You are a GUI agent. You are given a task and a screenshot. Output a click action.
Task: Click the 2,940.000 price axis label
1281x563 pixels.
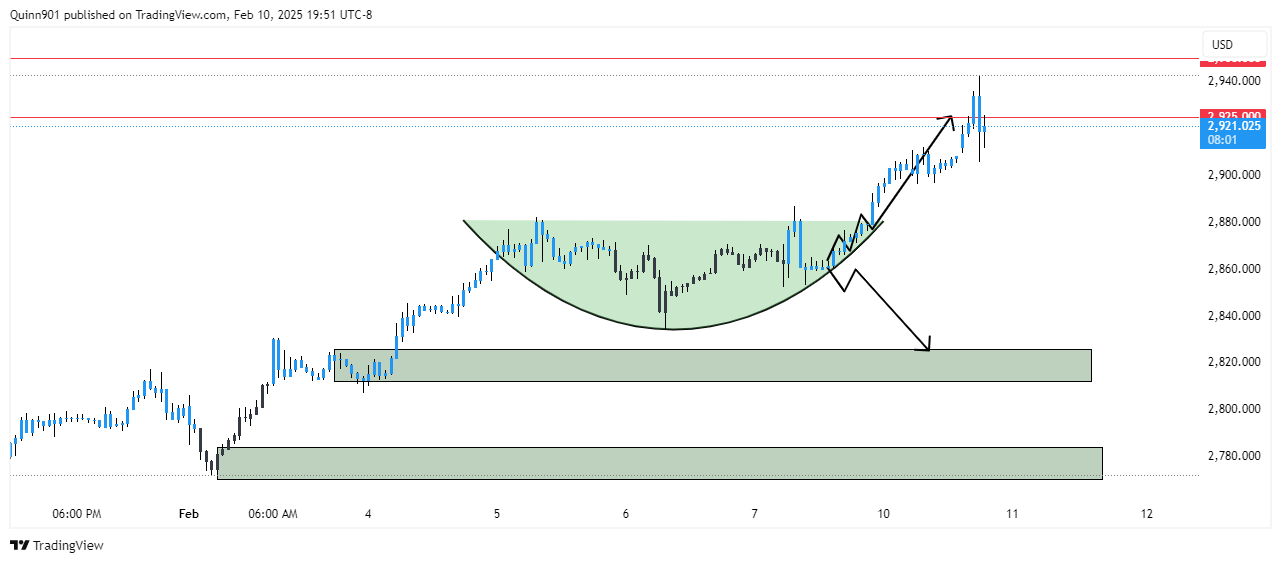coord(1233,81)
